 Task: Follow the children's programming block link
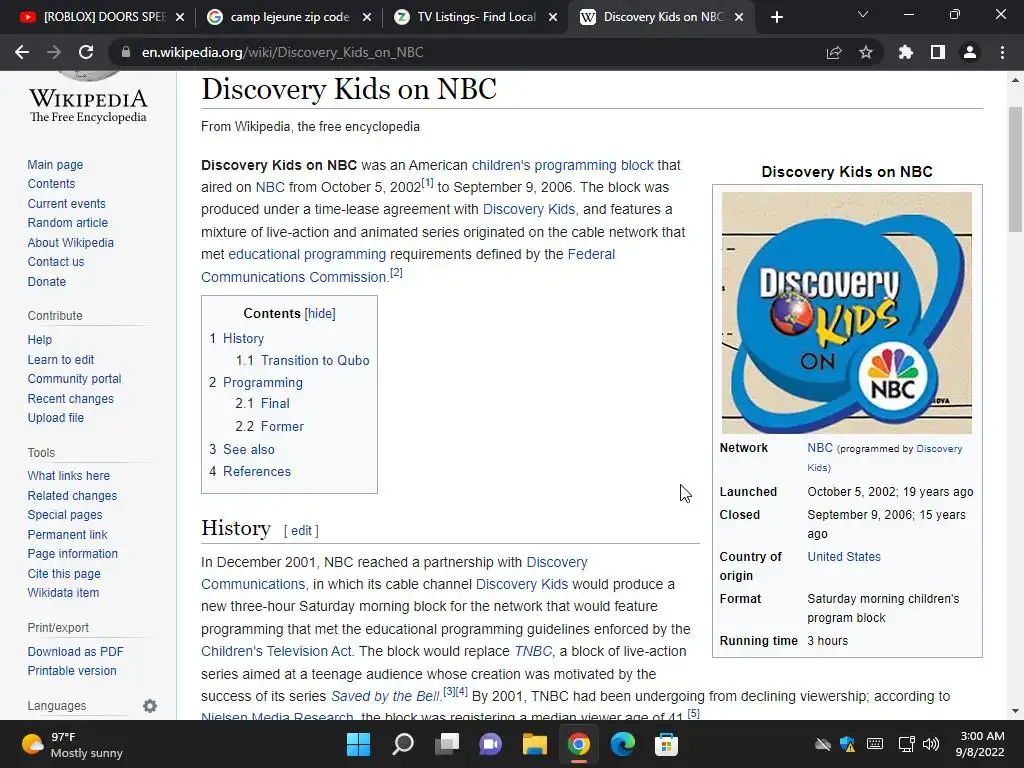(562, 165)
